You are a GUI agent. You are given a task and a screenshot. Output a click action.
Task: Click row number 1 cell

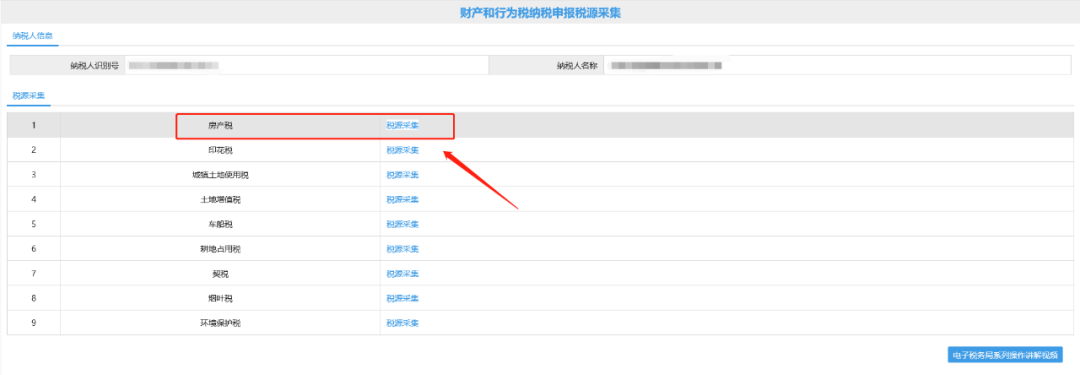pos(34,125)
